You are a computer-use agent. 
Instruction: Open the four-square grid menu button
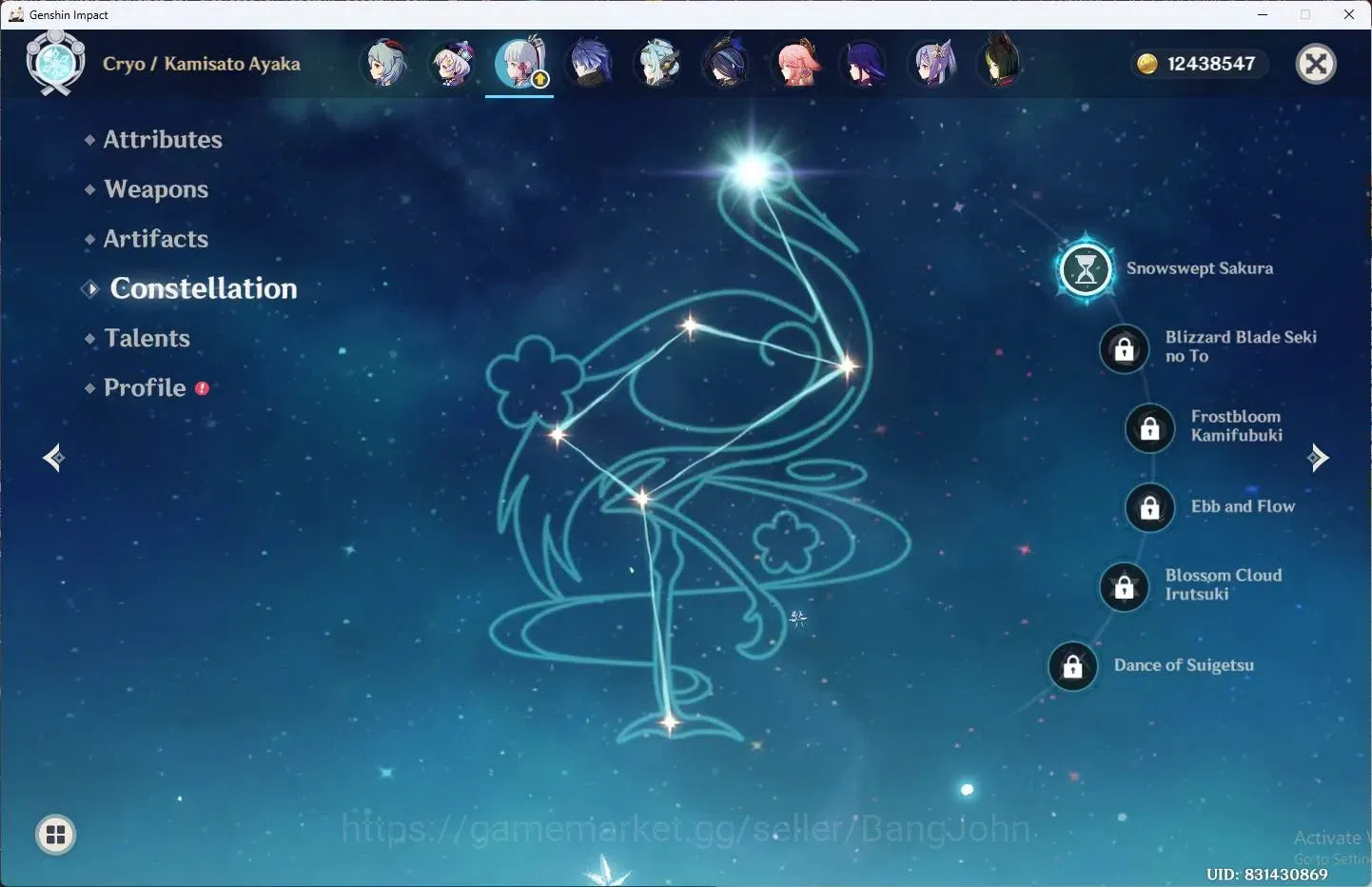point(56,835)
